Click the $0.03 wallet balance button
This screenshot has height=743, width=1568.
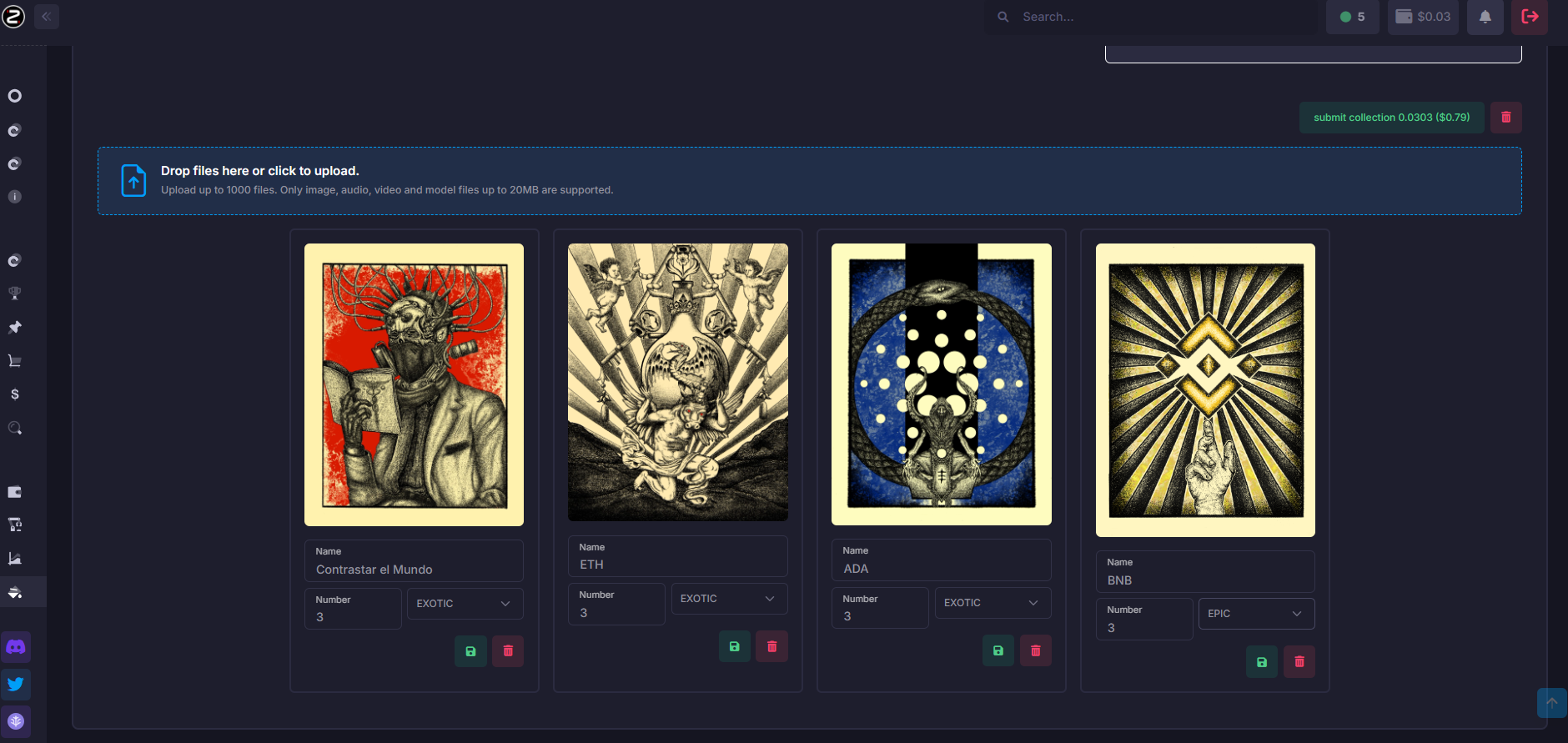tap(1423, 17)
